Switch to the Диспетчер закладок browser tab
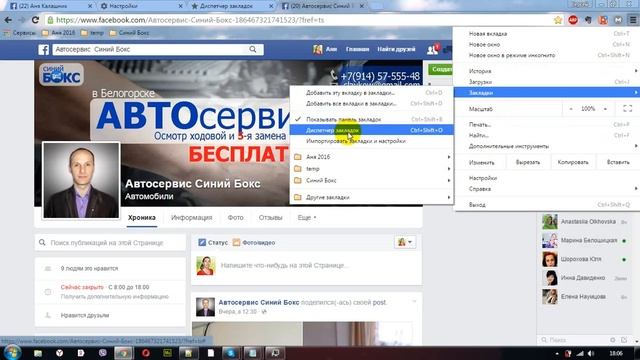 [x=231, y=6]
